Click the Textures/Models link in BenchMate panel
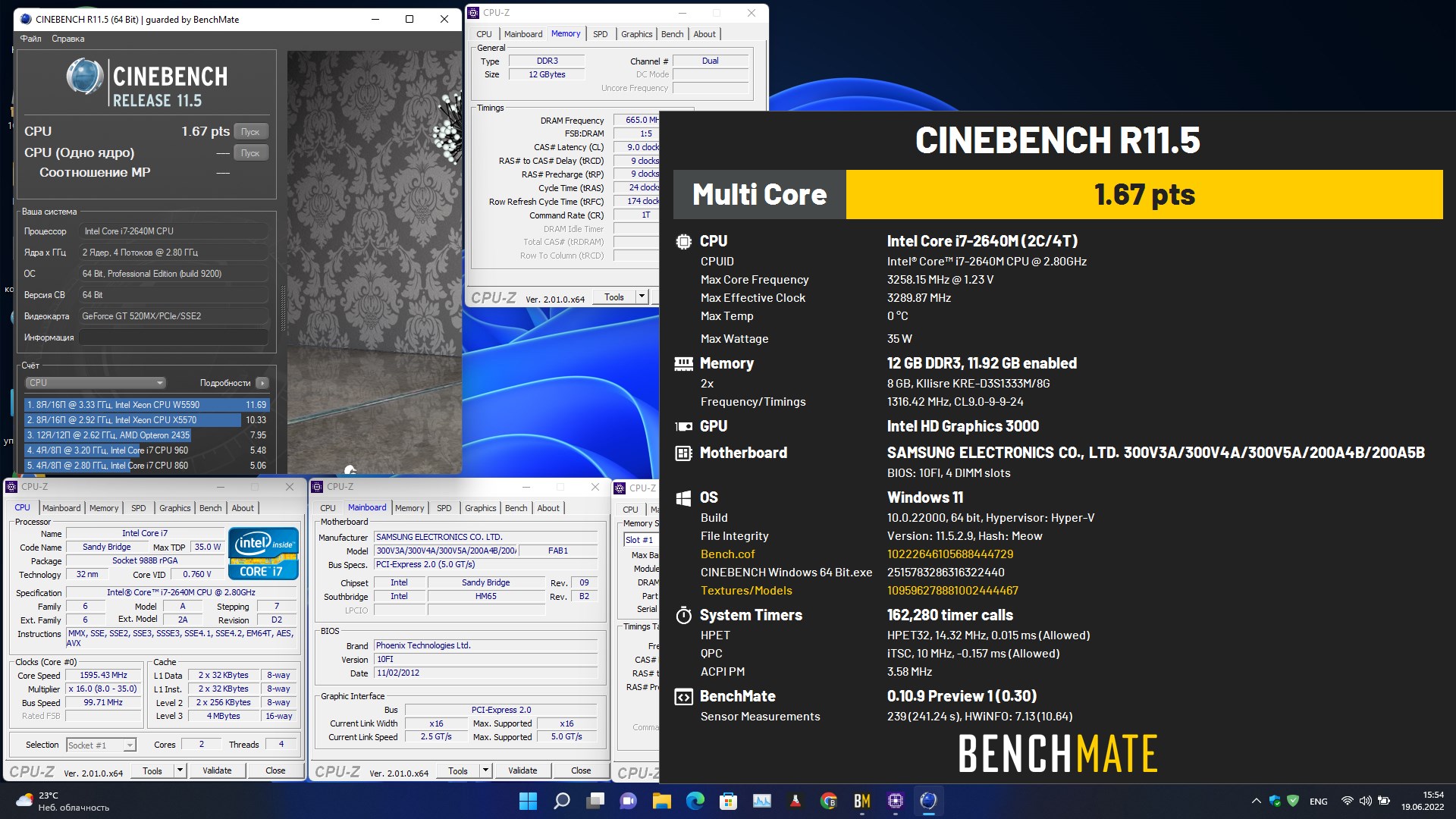The height and width of the screenshot is (819, 1456). point(746,591)
